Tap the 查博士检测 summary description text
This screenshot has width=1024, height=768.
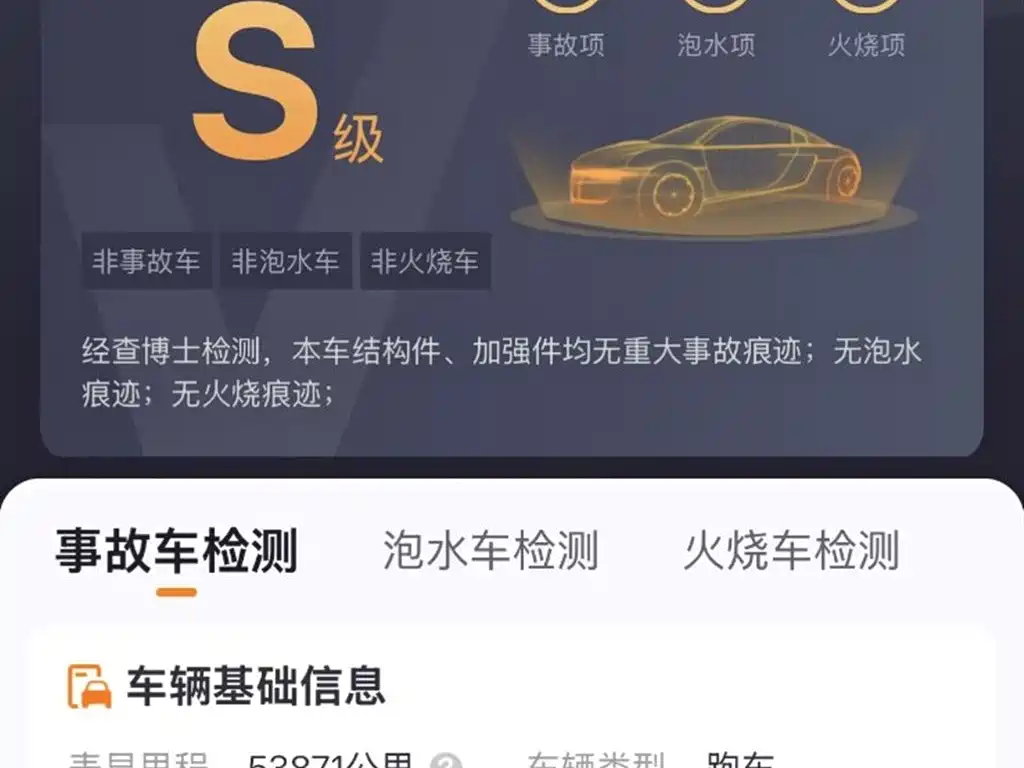point(501,372)
